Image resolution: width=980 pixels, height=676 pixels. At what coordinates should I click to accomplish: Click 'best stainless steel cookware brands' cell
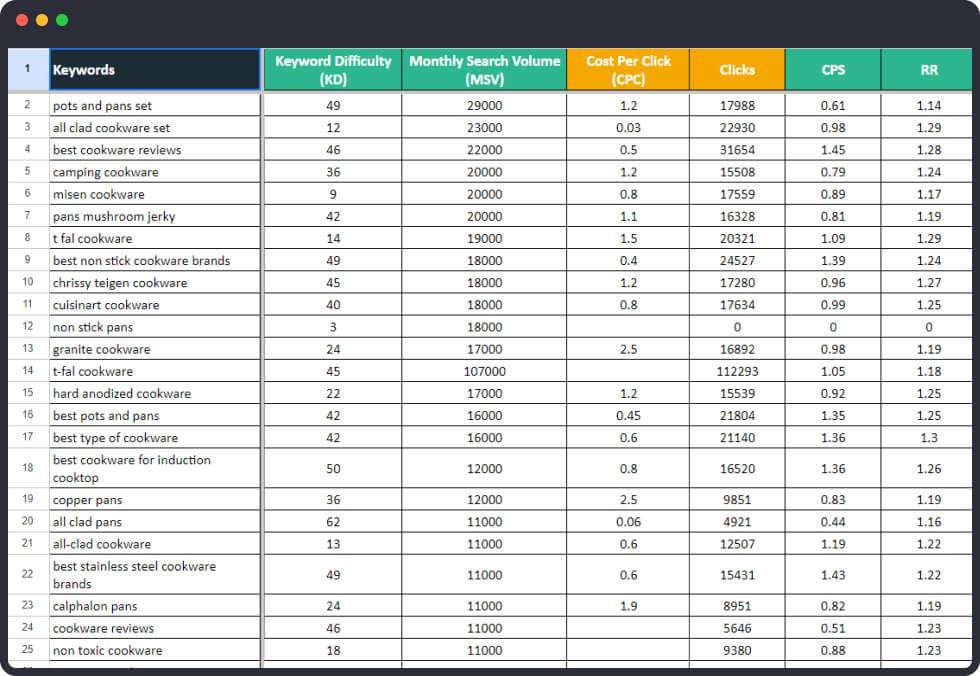point(155,575)
